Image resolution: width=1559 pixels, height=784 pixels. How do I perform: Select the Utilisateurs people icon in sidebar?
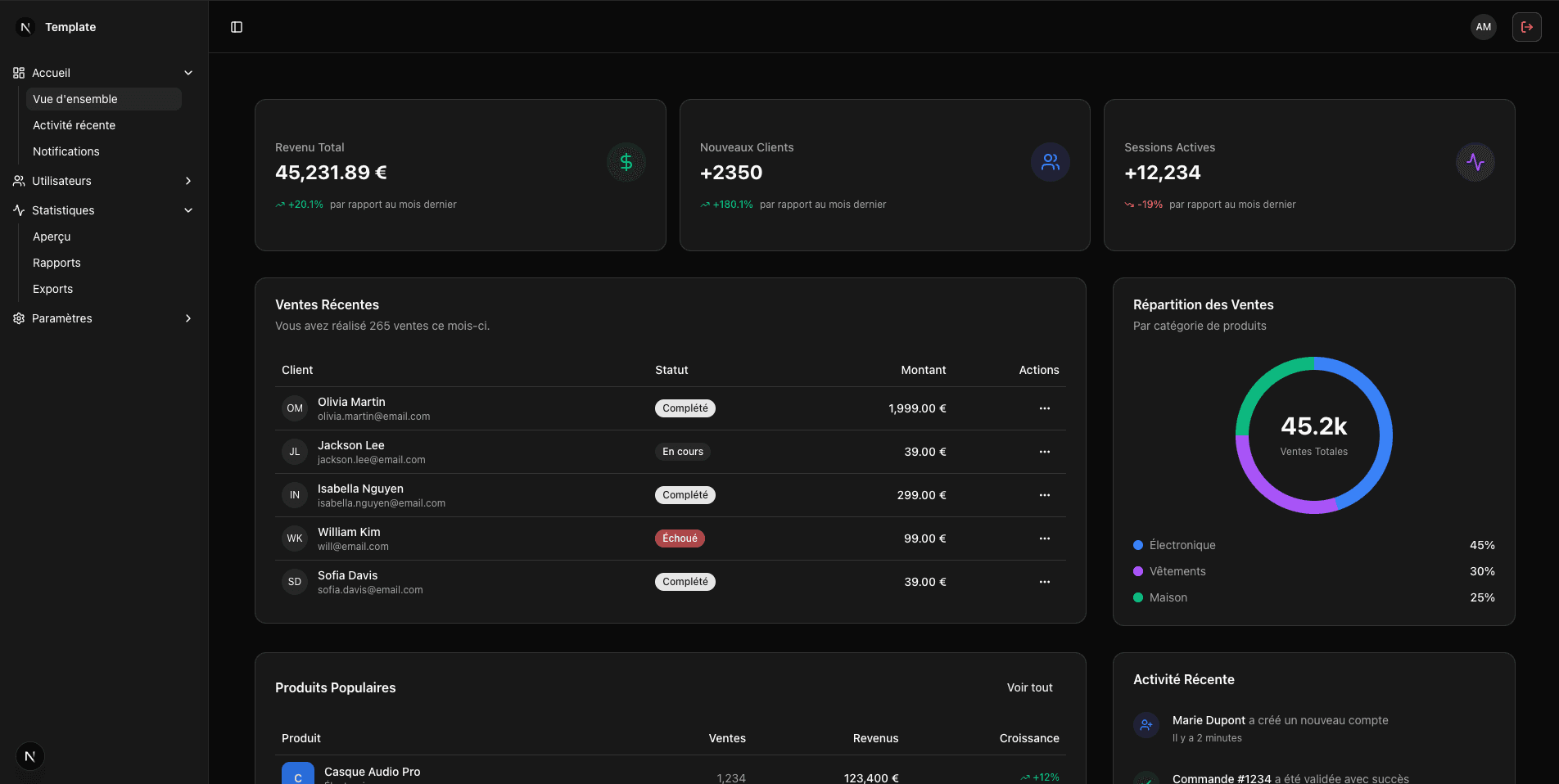18,181
